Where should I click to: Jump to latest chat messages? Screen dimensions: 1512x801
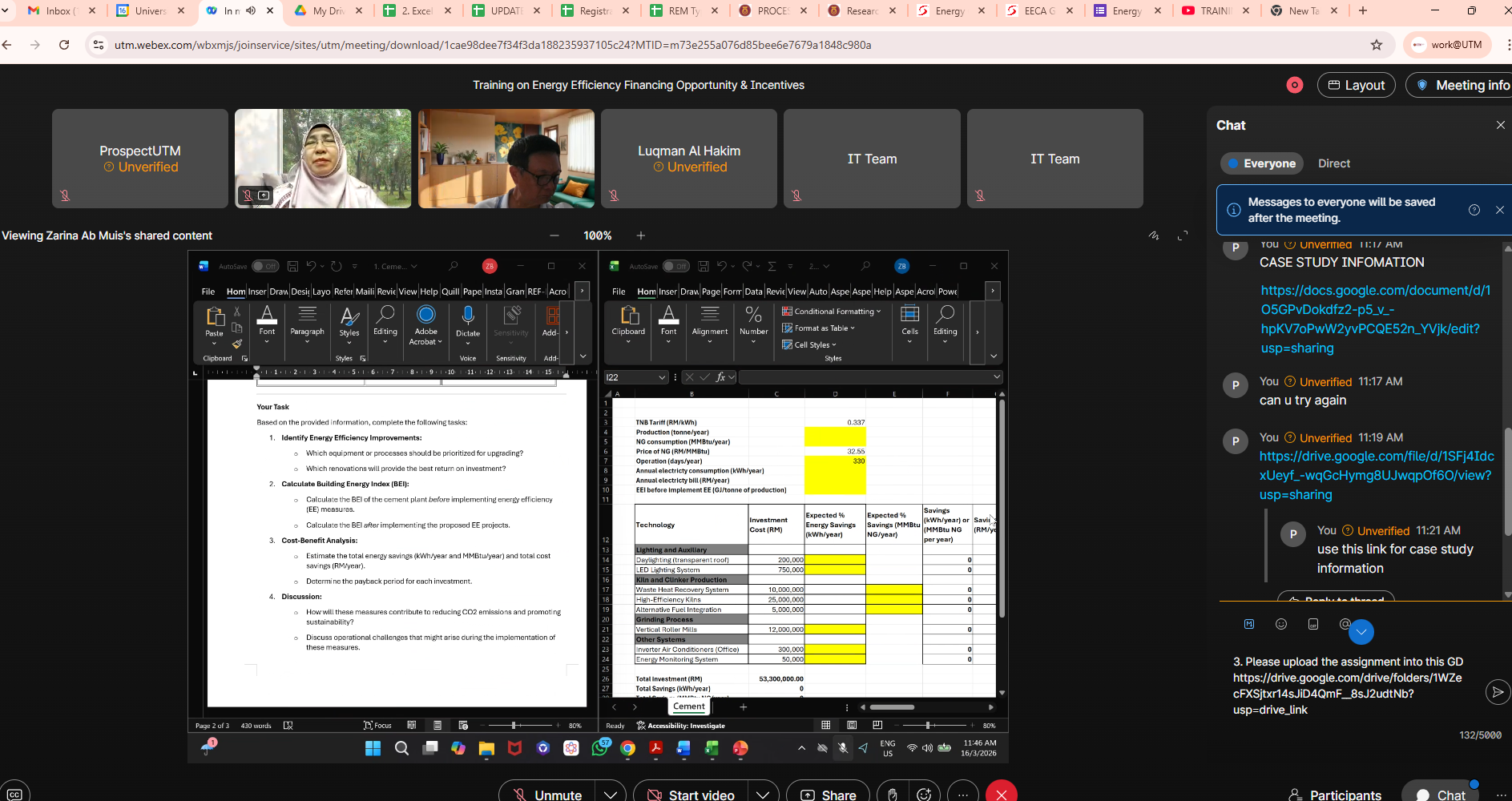(1361, 632)
